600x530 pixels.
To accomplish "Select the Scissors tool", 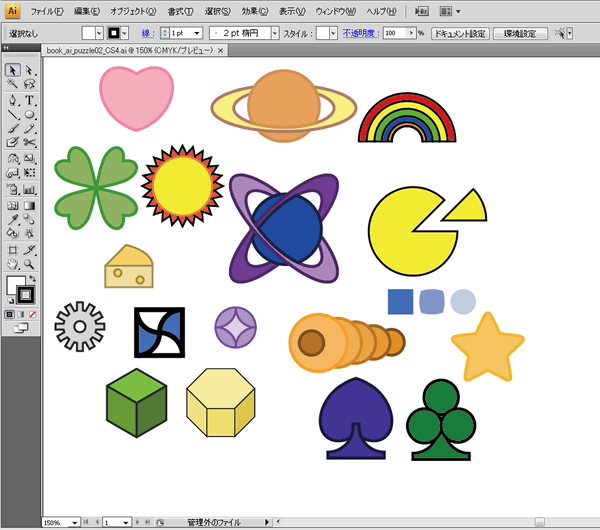I will click(29, 142).
